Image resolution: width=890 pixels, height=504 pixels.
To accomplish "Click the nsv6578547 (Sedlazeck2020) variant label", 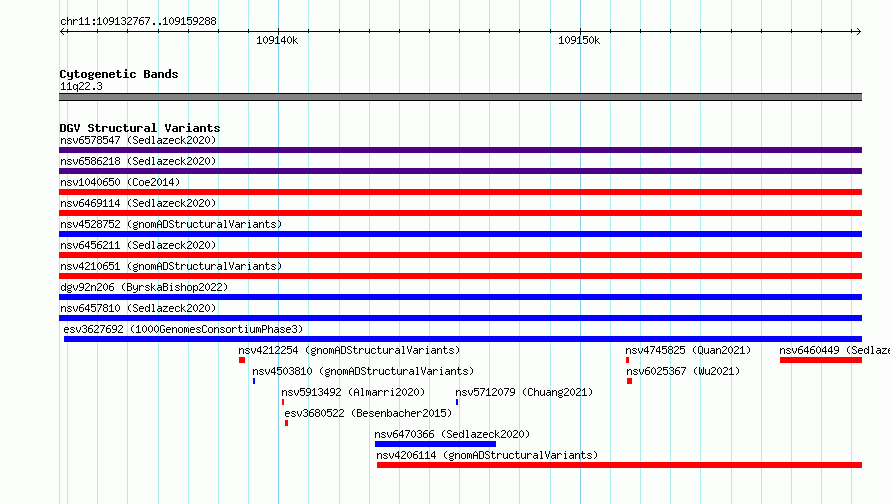I will (138, 140).
